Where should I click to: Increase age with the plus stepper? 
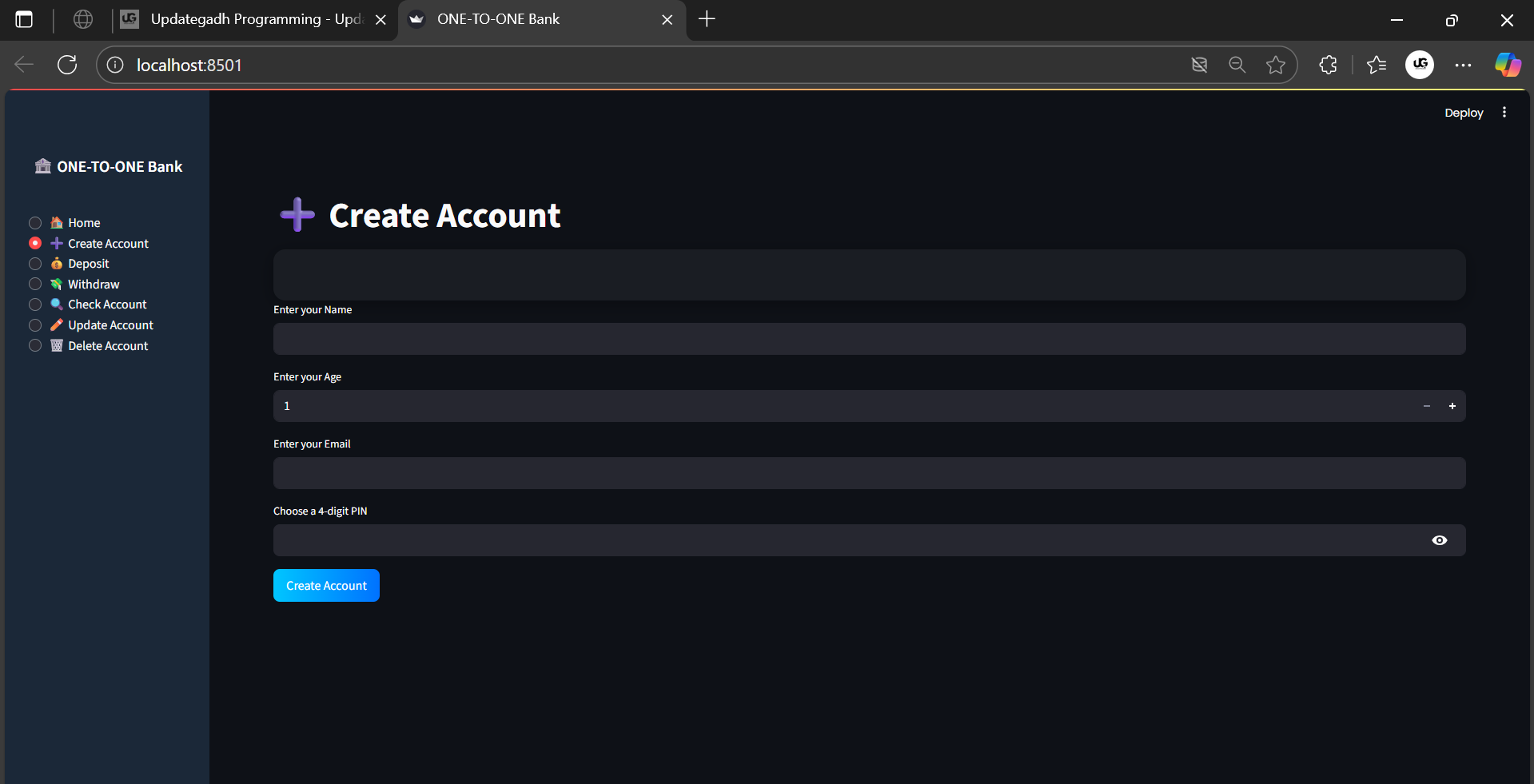pos(1452,406)
